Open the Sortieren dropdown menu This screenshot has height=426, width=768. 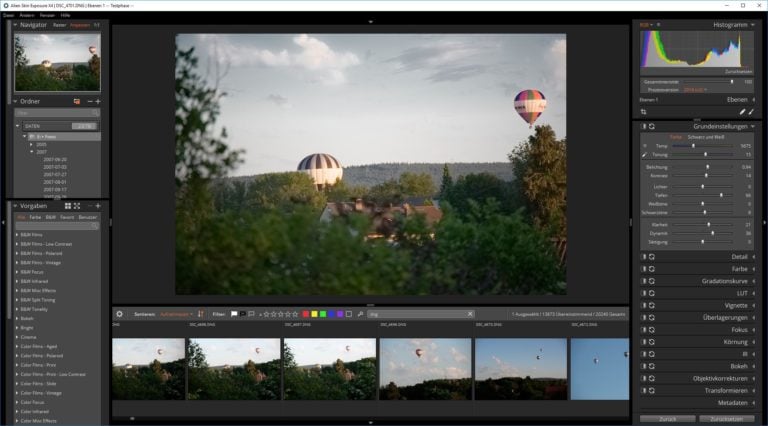[x=175, y=314]
